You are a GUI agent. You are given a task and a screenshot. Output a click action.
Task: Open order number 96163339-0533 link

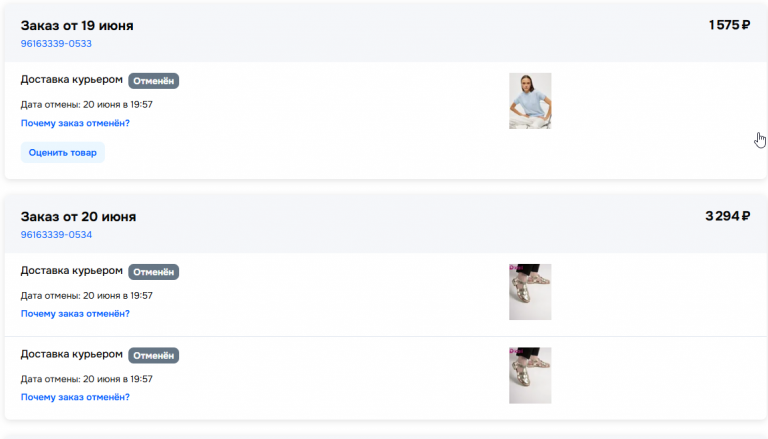pyautogui.click(x=56, y=44)
